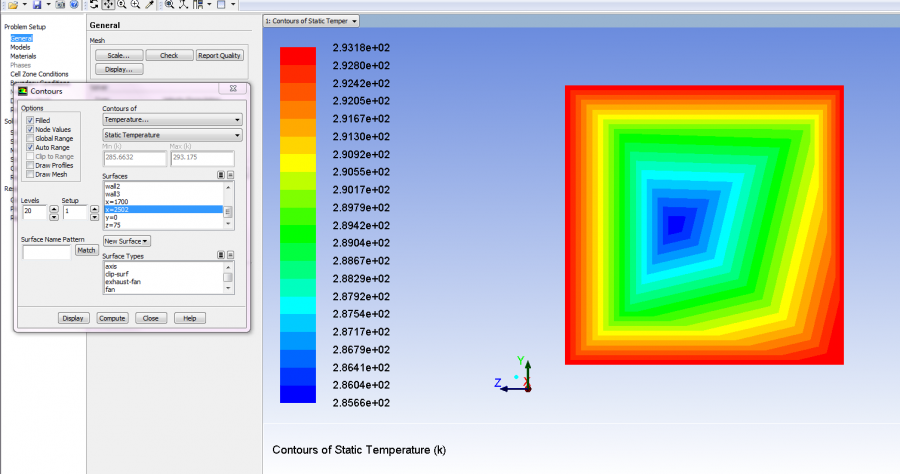The height and width of the screenshot is (474, 900).
Task: Click the Display button in Contours dialog
Action: coord(73,318)
